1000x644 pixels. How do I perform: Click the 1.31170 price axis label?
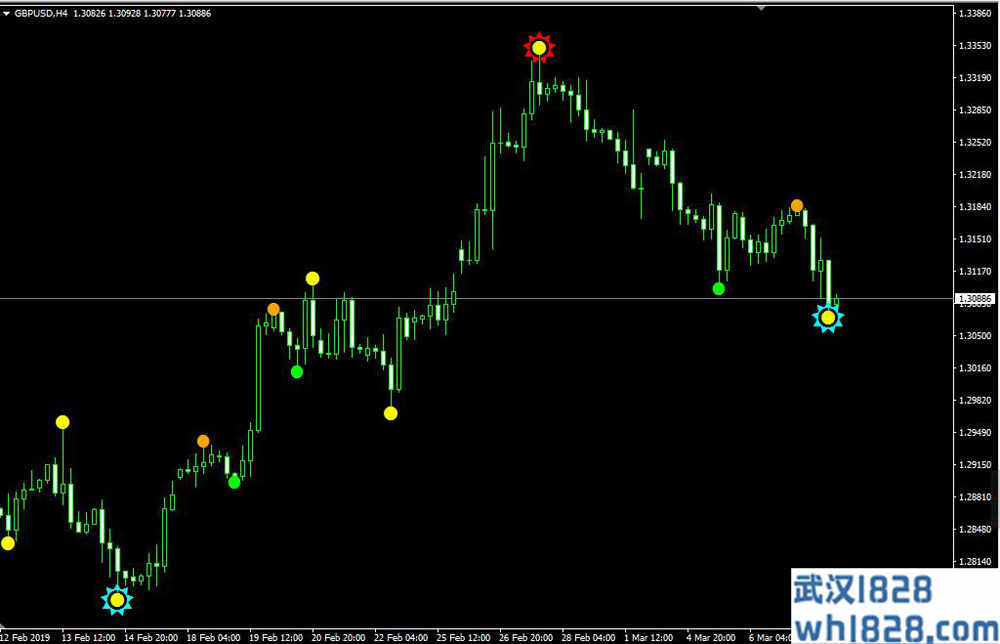[975, 272]
